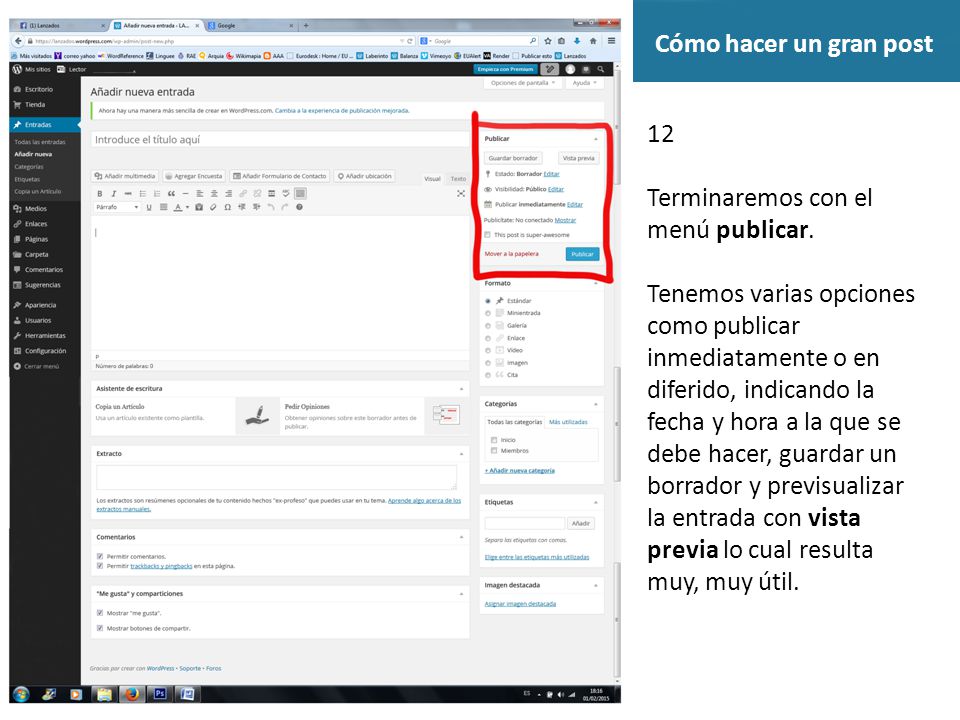Undo last edit in editor
Image resolution: width=960 pixels, height=720 pixels.
(271, 208)
